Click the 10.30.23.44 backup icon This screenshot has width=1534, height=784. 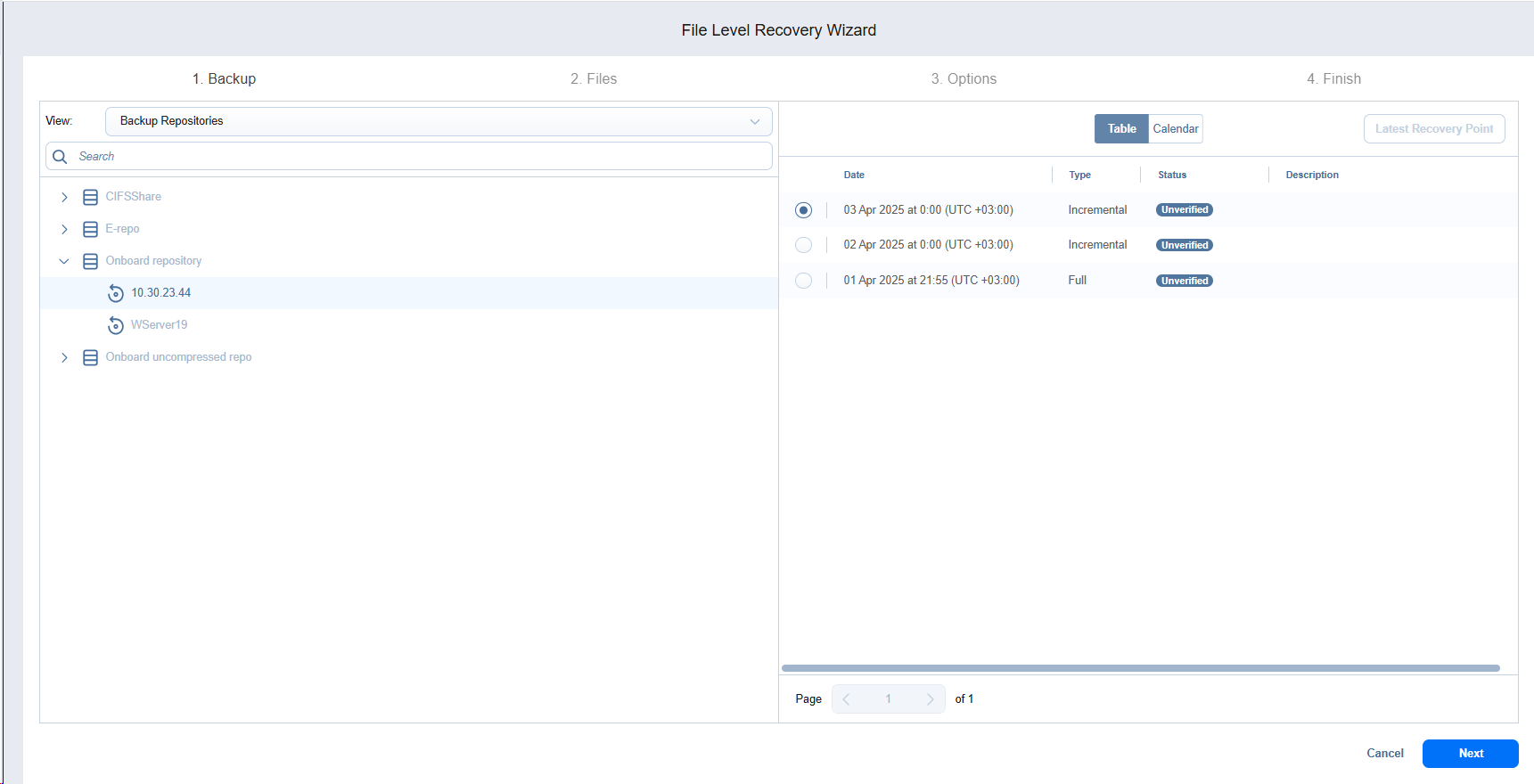click(x=116, y=293)
